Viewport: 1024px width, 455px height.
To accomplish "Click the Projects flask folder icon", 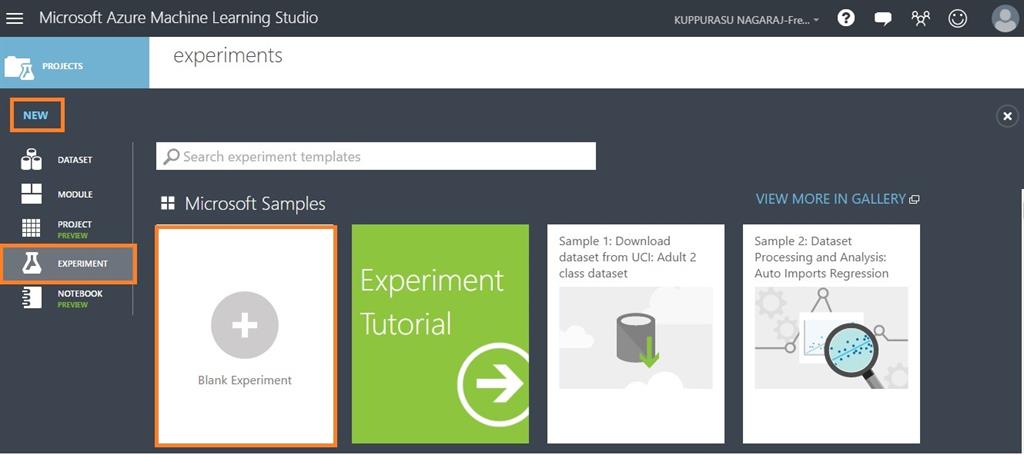I will [19, 67].
